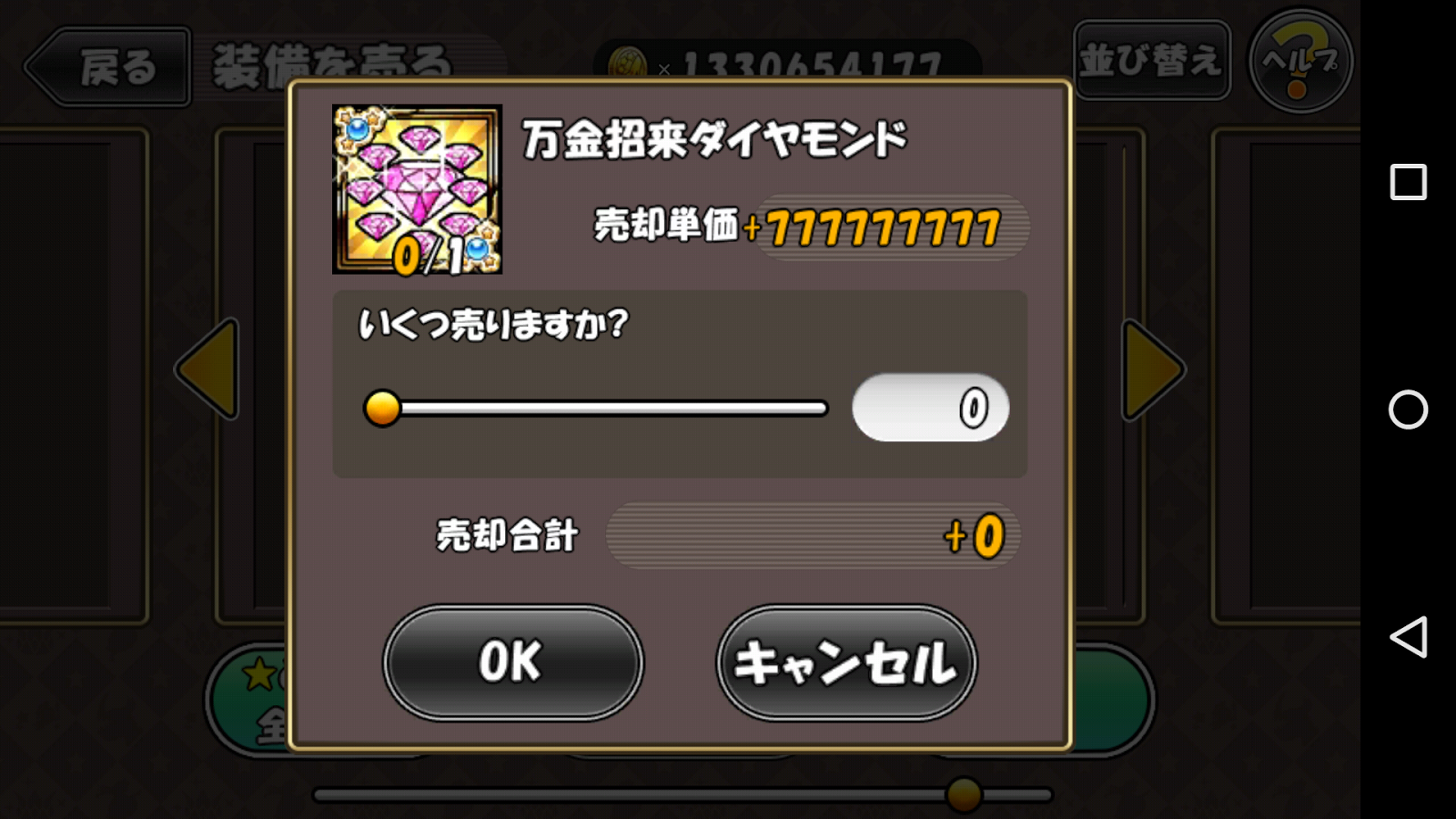Tap the Android recent apps square icon
Image resolution: width=1456 pixels, height=819 pixels.
tap(1408, 182)
